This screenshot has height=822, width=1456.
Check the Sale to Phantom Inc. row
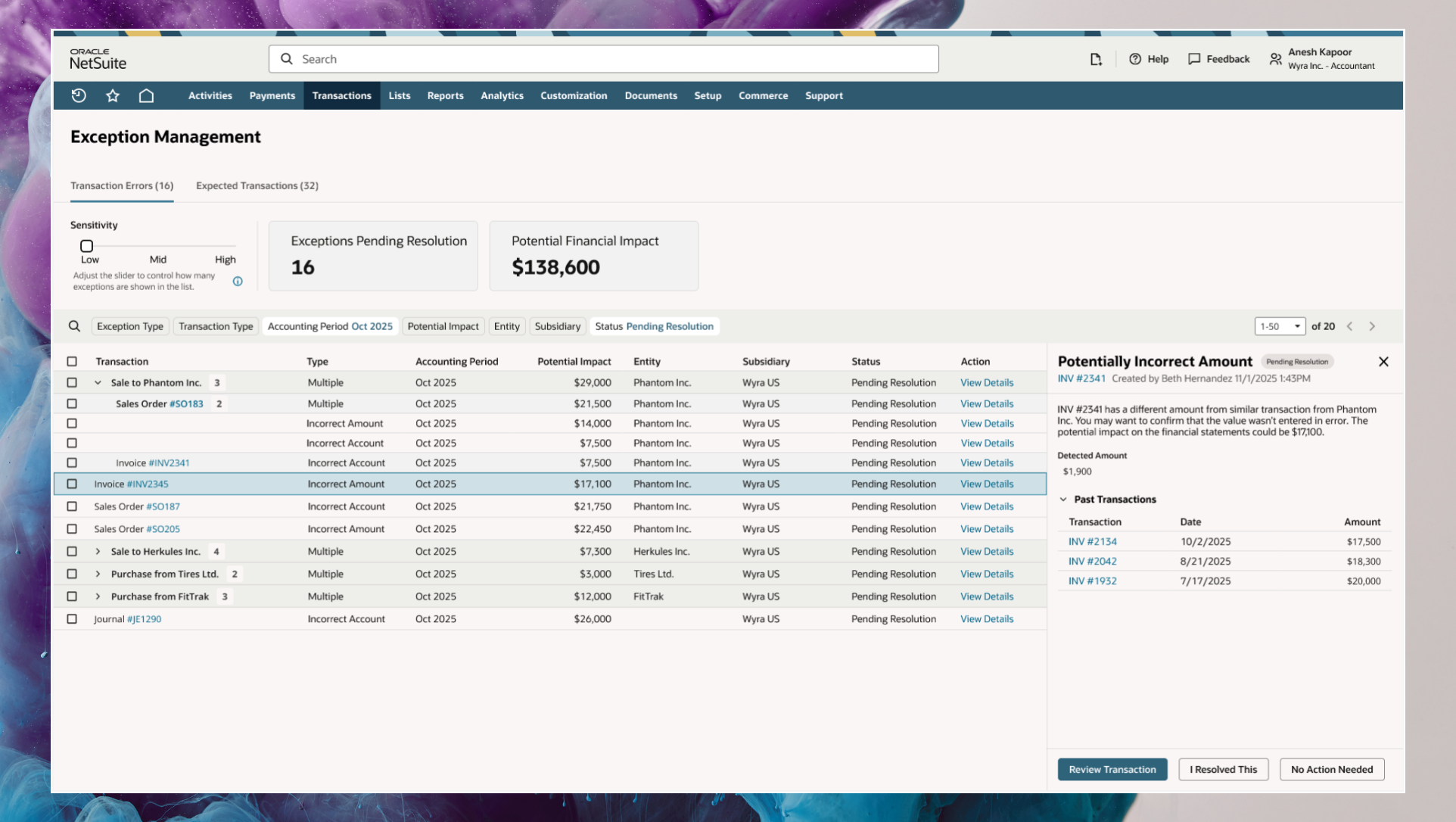pyautogui.click(x=72, y=383)
